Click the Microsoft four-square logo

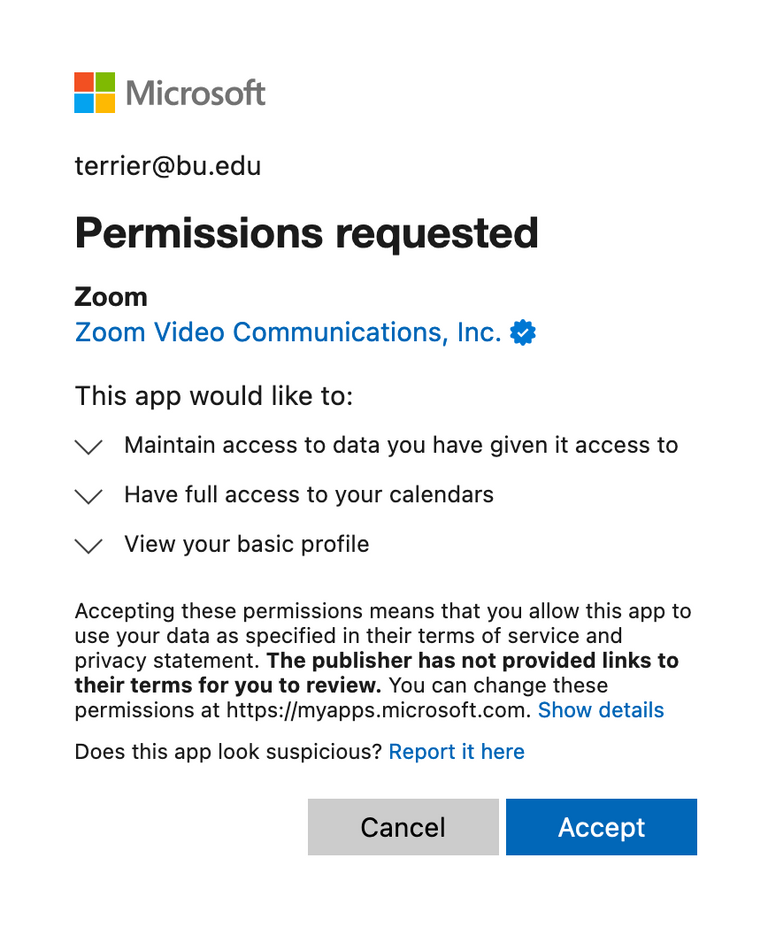[94, 93]
